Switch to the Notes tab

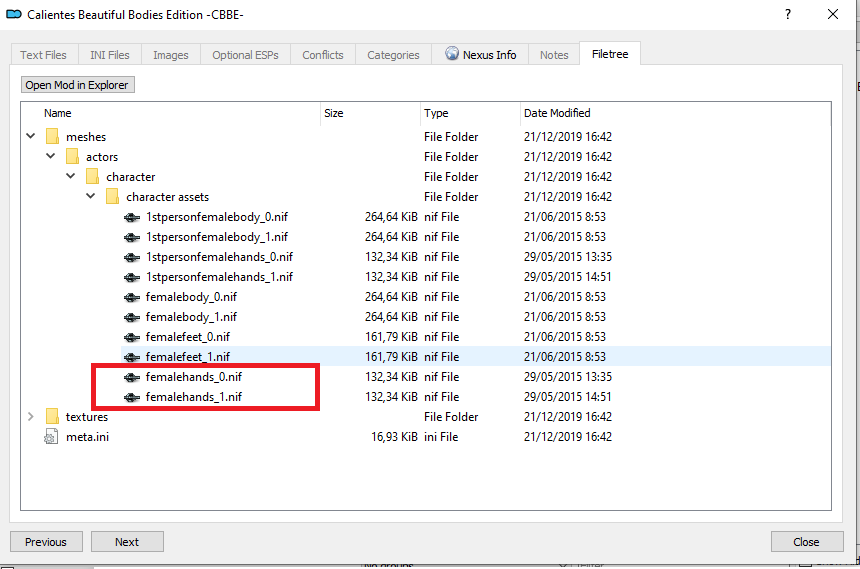pos(554,55)
